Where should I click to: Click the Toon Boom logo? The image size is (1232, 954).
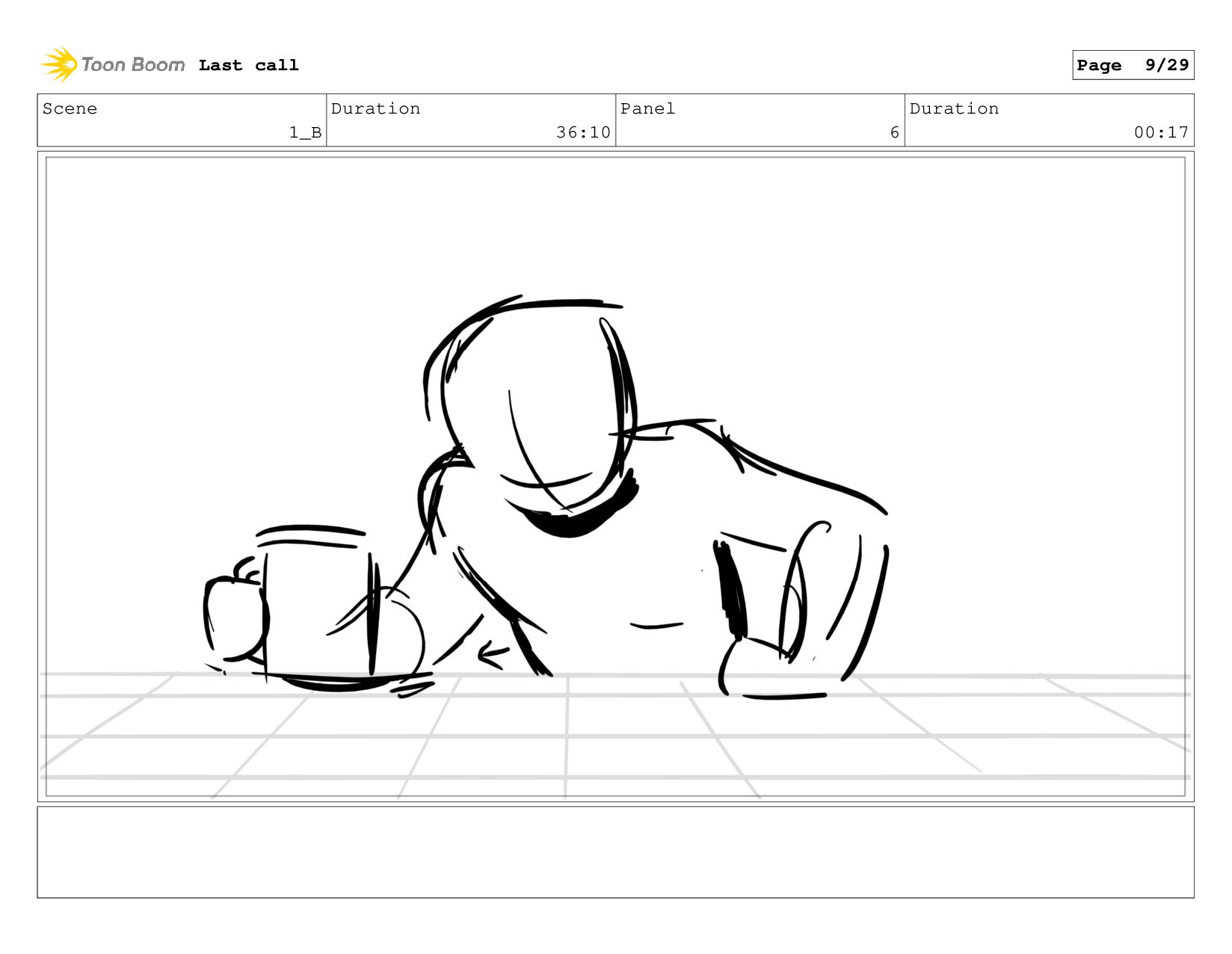(x=112, y=64)
